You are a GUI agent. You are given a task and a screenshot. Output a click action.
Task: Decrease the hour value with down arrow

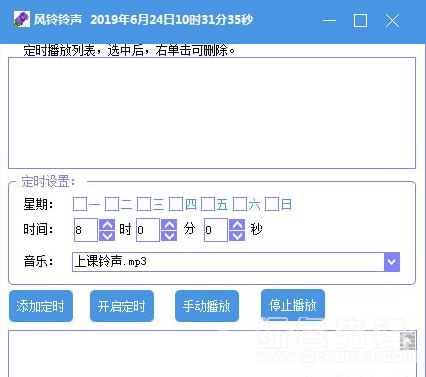107,236
